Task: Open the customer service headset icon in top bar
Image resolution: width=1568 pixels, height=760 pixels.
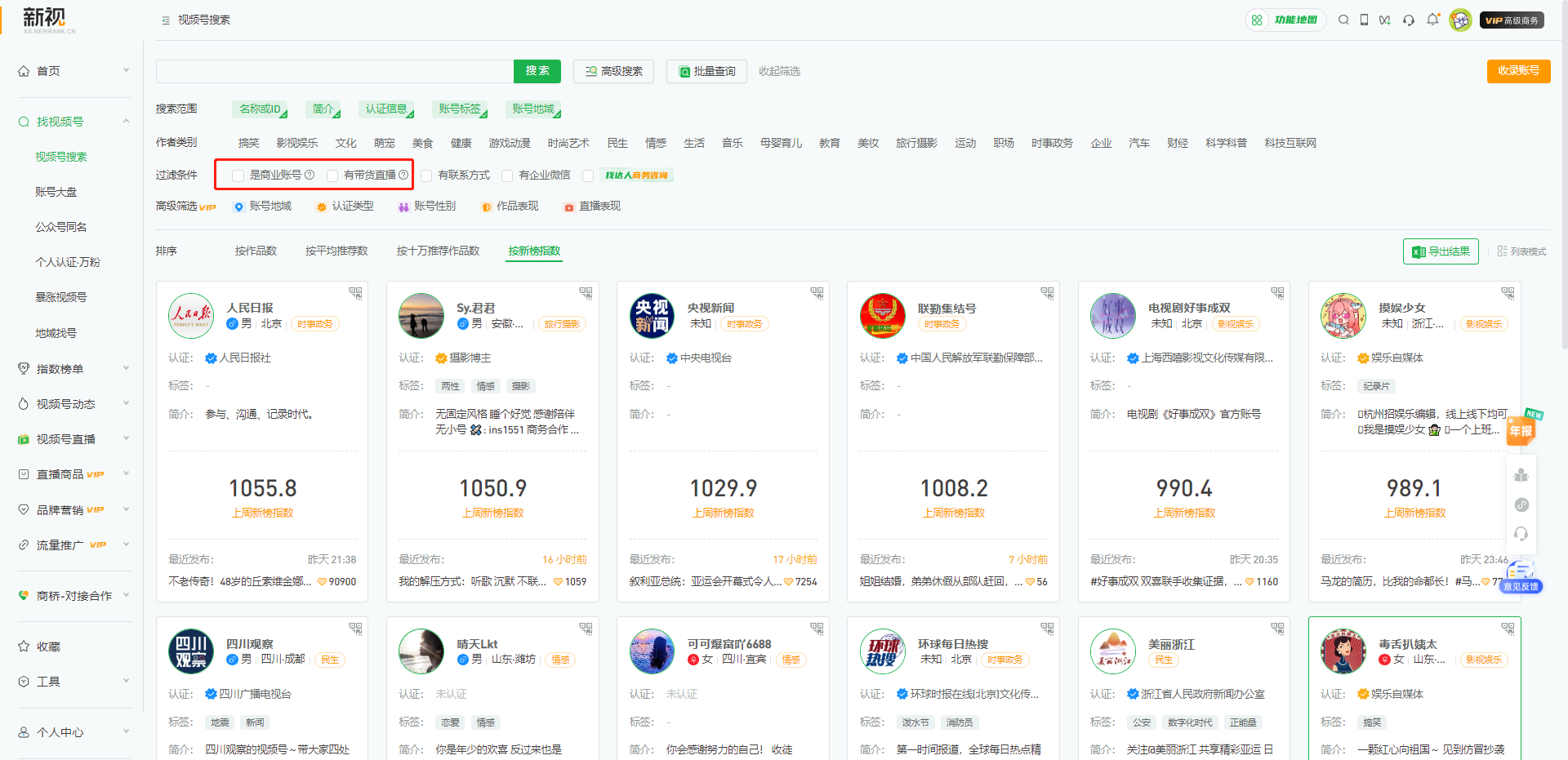Action: click(x=1409, y=20)
